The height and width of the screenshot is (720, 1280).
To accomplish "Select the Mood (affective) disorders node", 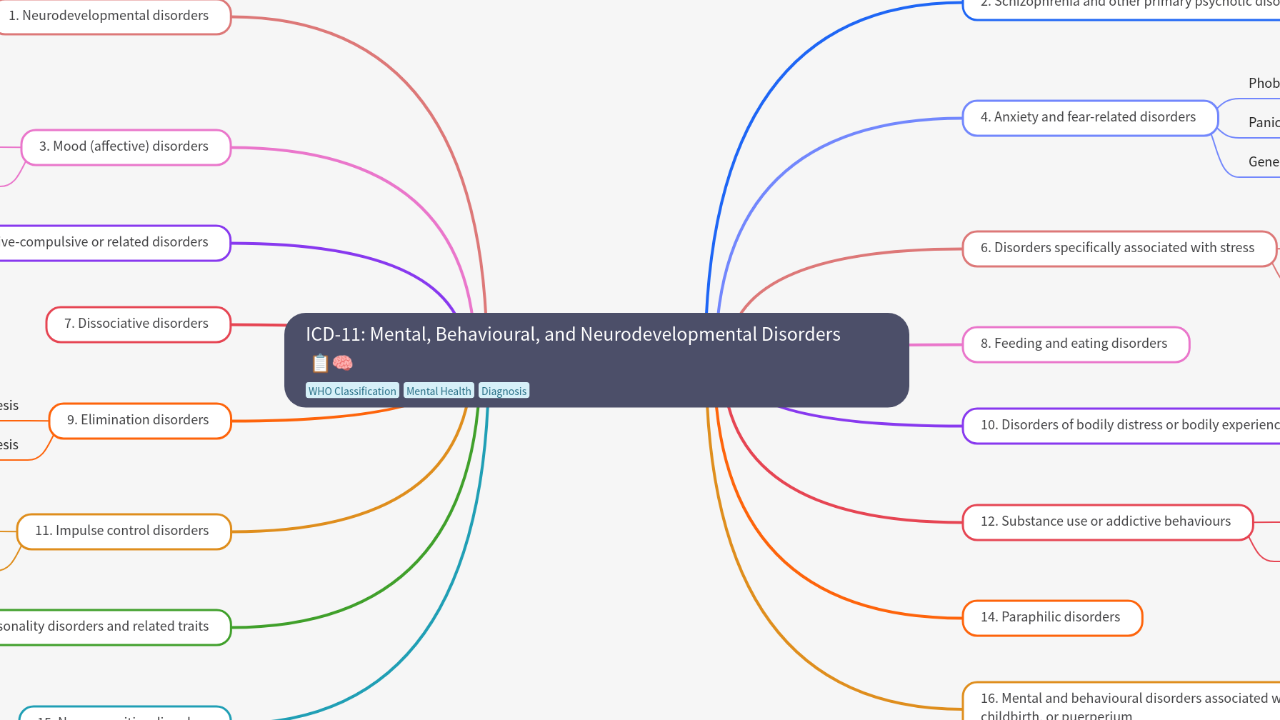I will [125, 147].
